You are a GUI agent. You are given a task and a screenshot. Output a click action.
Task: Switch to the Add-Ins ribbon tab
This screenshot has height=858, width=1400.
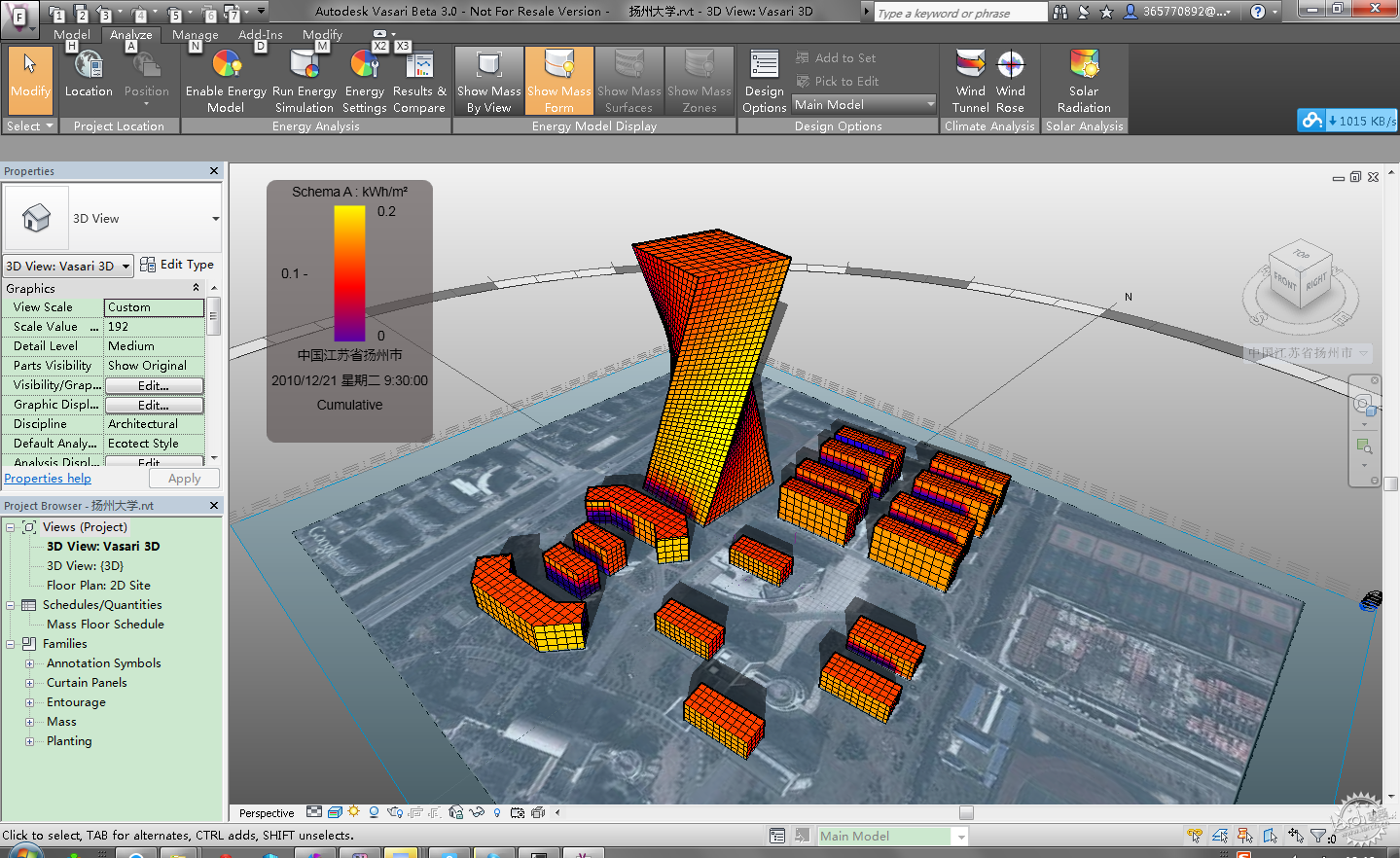point(261,34)
